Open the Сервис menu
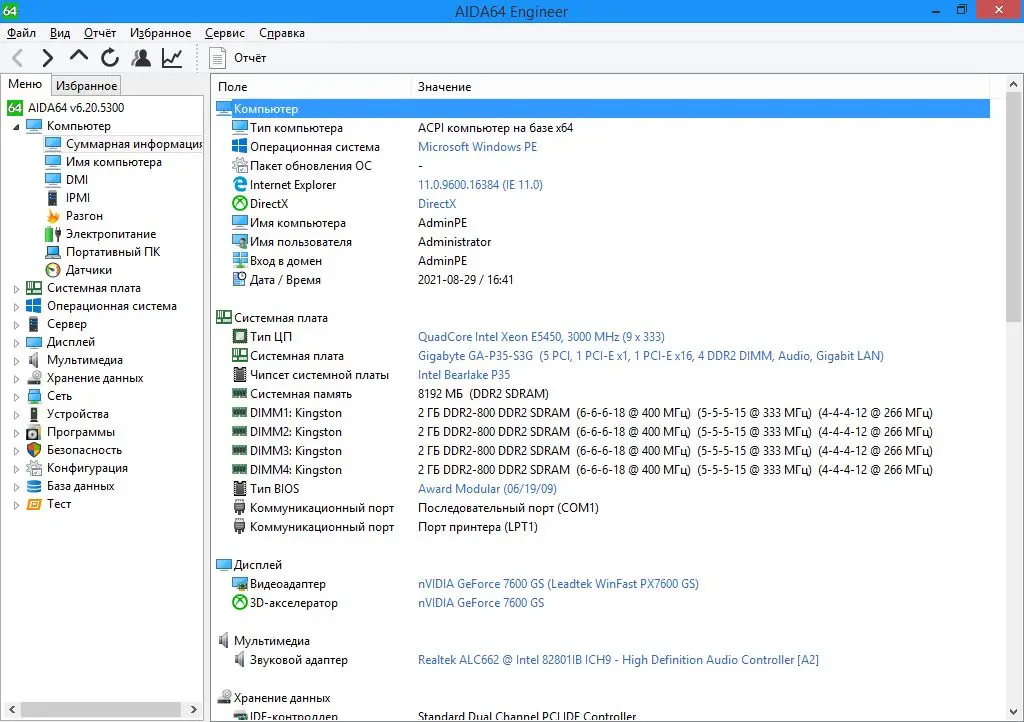This screenshot has width=1024, height=722. coord(225,33)
